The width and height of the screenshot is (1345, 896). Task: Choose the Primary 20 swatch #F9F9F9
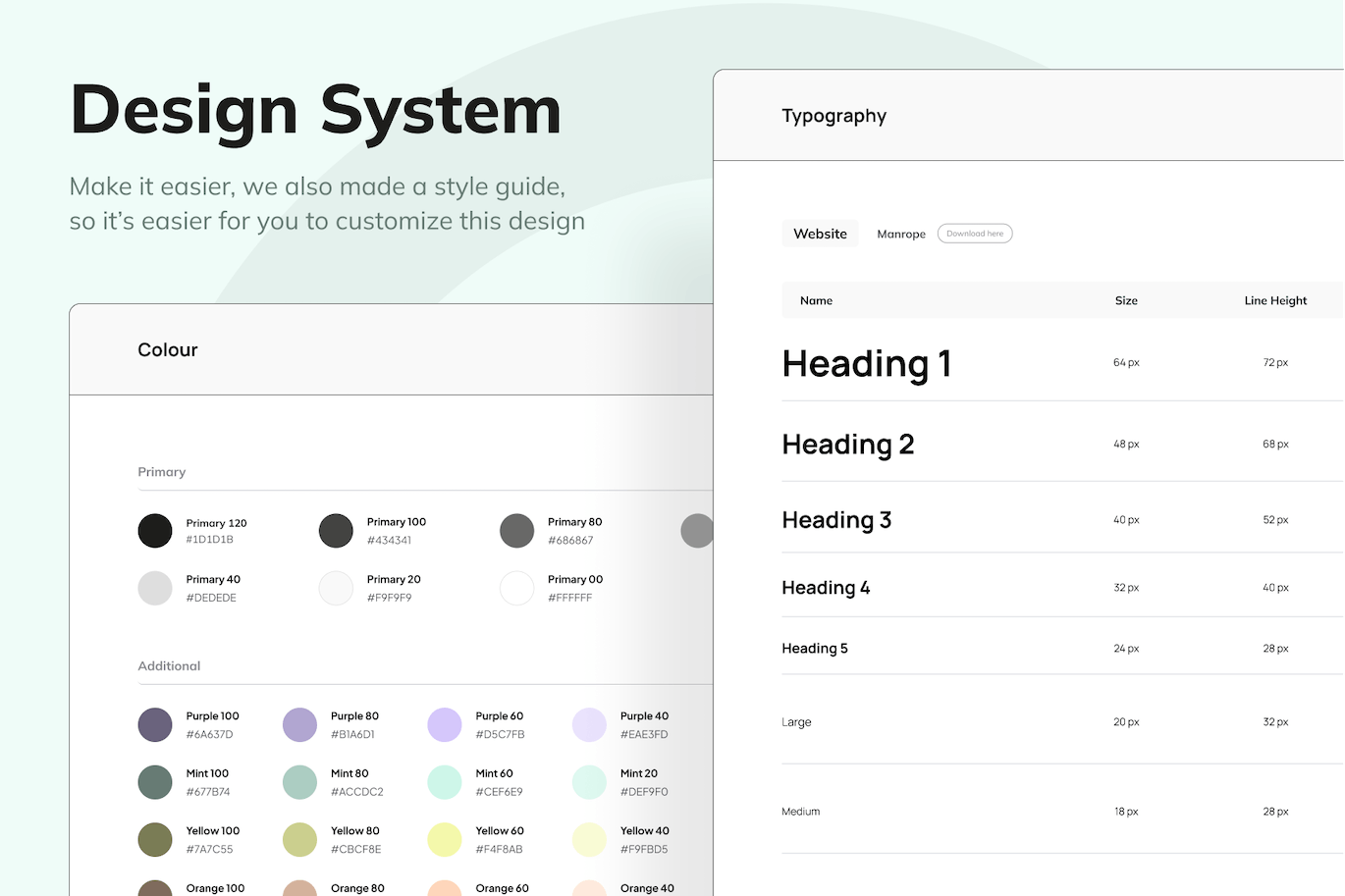[x=336, y=588]
